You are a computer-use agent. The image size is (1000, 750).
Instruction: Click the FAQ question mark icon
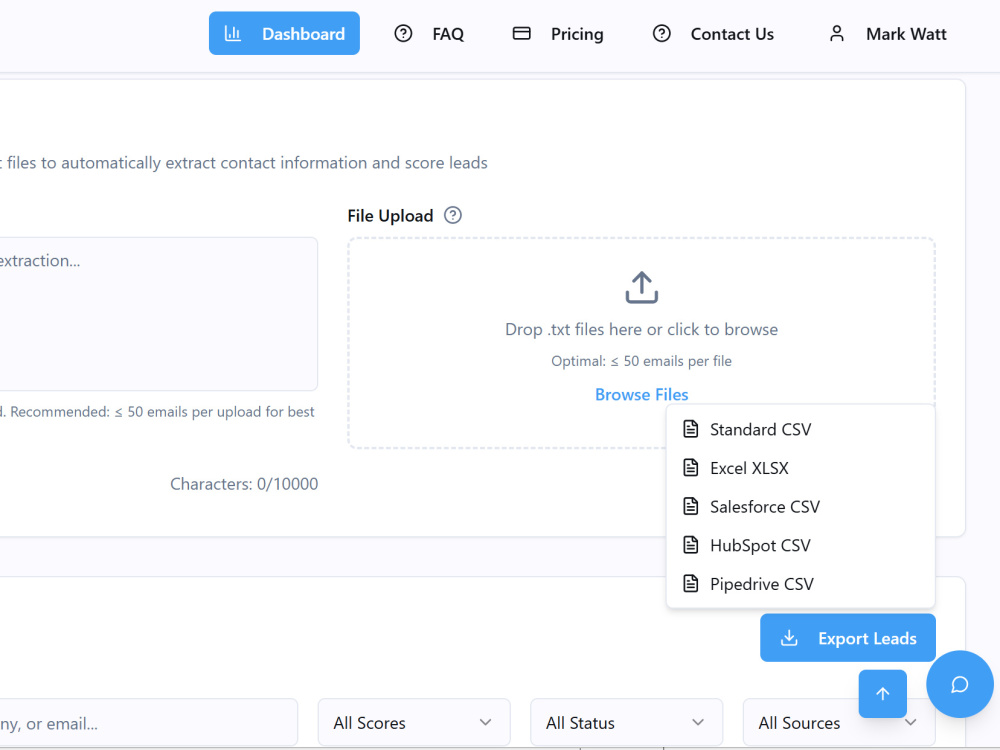click(403, 33)
